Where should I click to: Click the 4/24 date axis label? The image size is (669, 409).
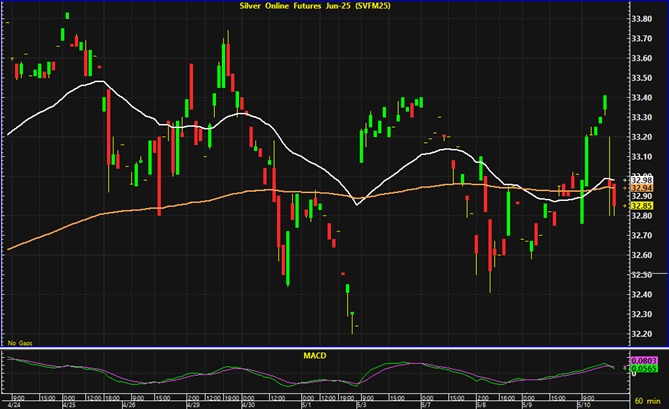[x=13, y=405]
